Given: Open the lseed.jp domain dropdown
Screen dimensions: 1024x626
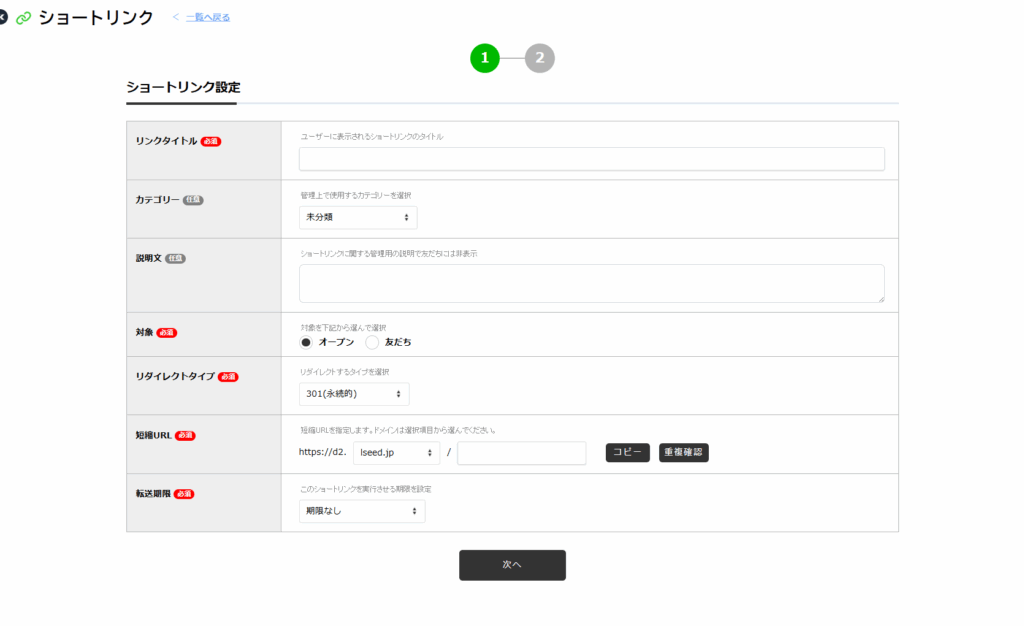Looking at the screenshot, I should click(396, 453).
